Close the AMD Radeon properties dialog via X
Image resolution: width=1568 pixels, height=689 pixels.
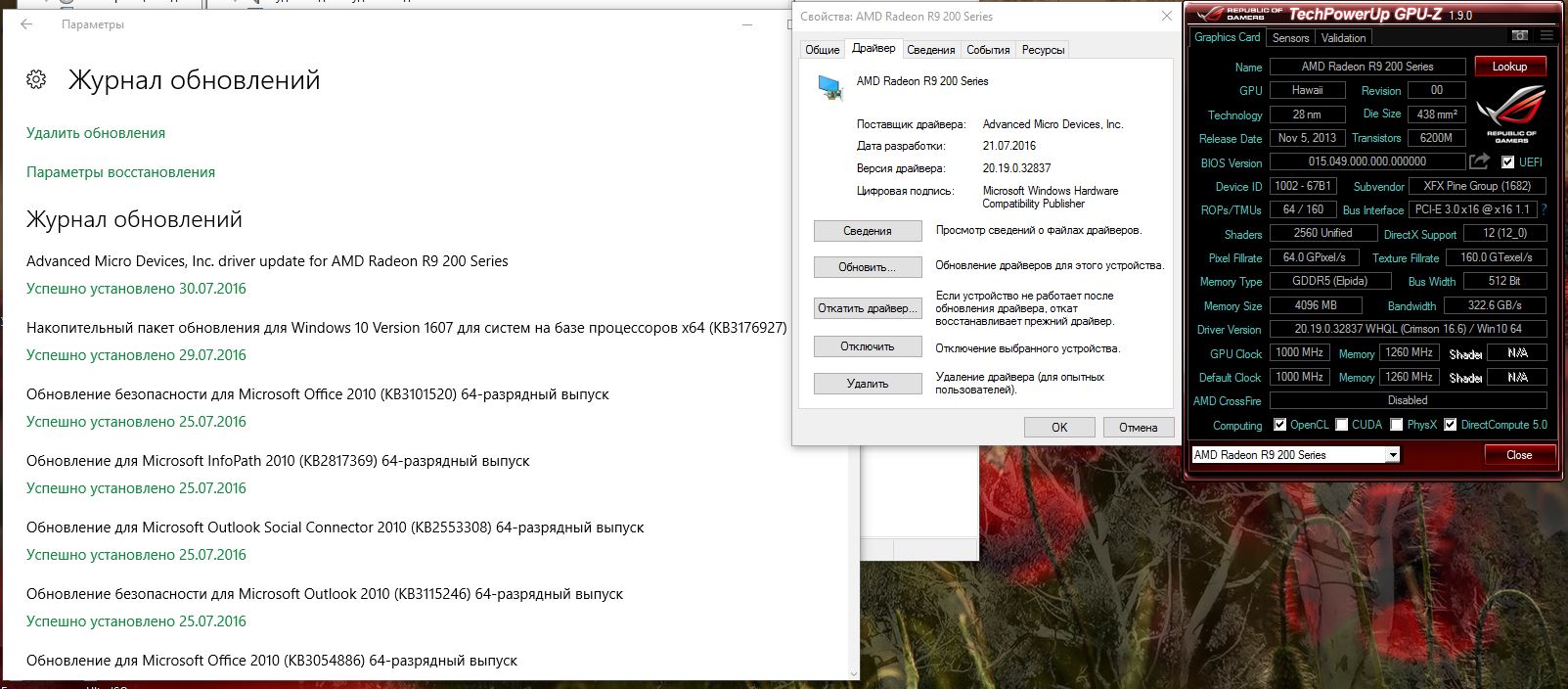pyautogui.click(x=1166, y=16)
